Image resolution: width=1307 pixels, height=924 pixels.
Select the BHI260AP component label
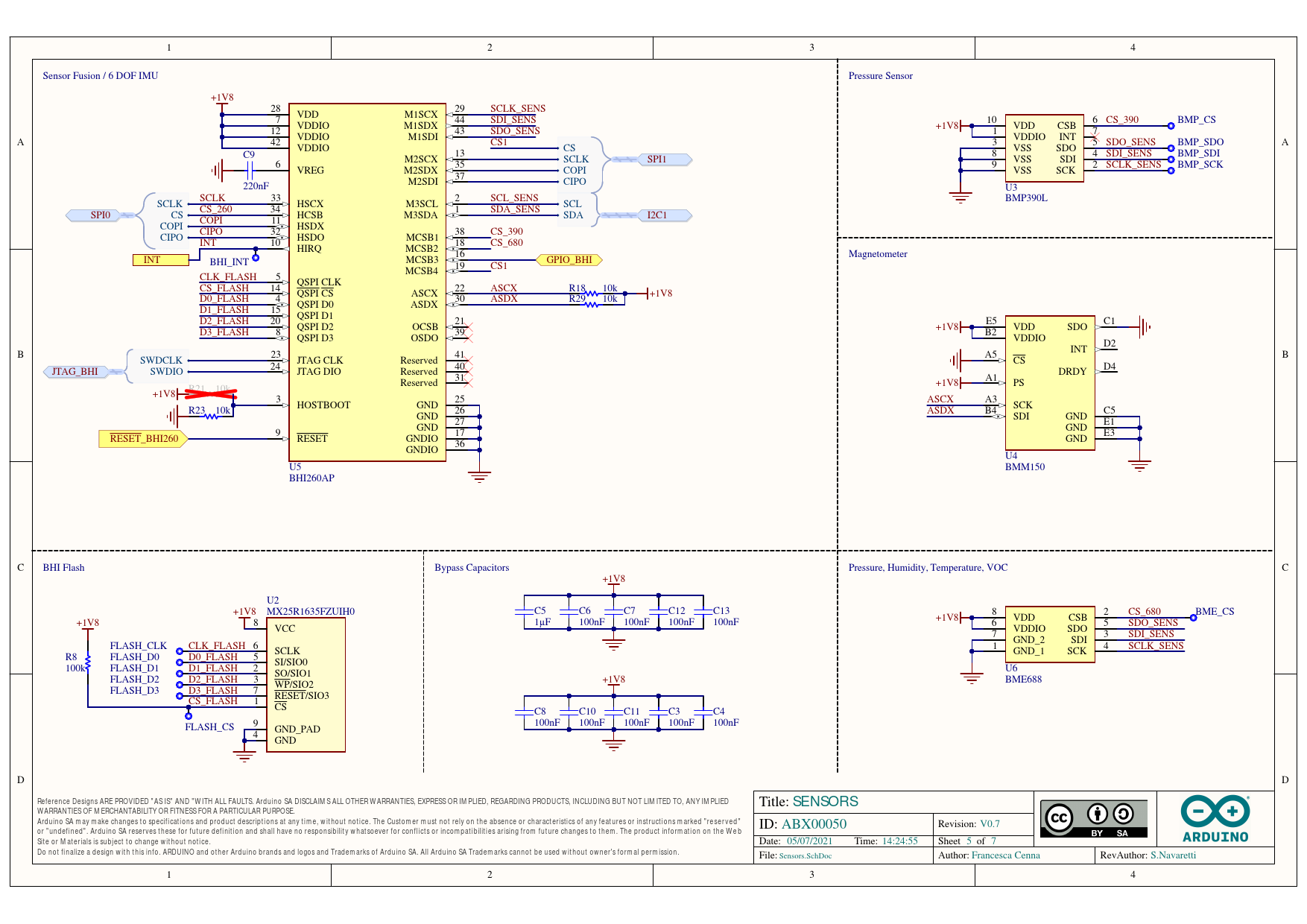click(x=311, y=478)
